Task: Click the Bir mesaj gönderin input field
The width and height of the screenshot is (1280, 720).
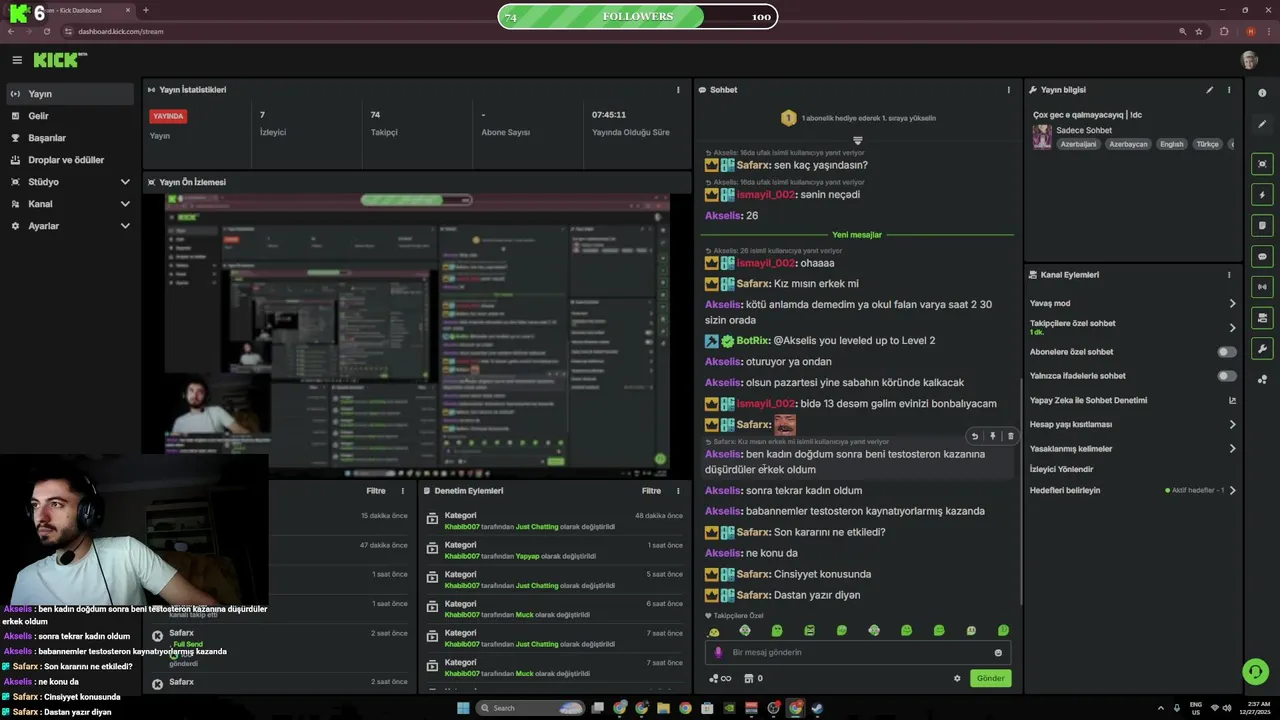Action: (x=860, y=653)
